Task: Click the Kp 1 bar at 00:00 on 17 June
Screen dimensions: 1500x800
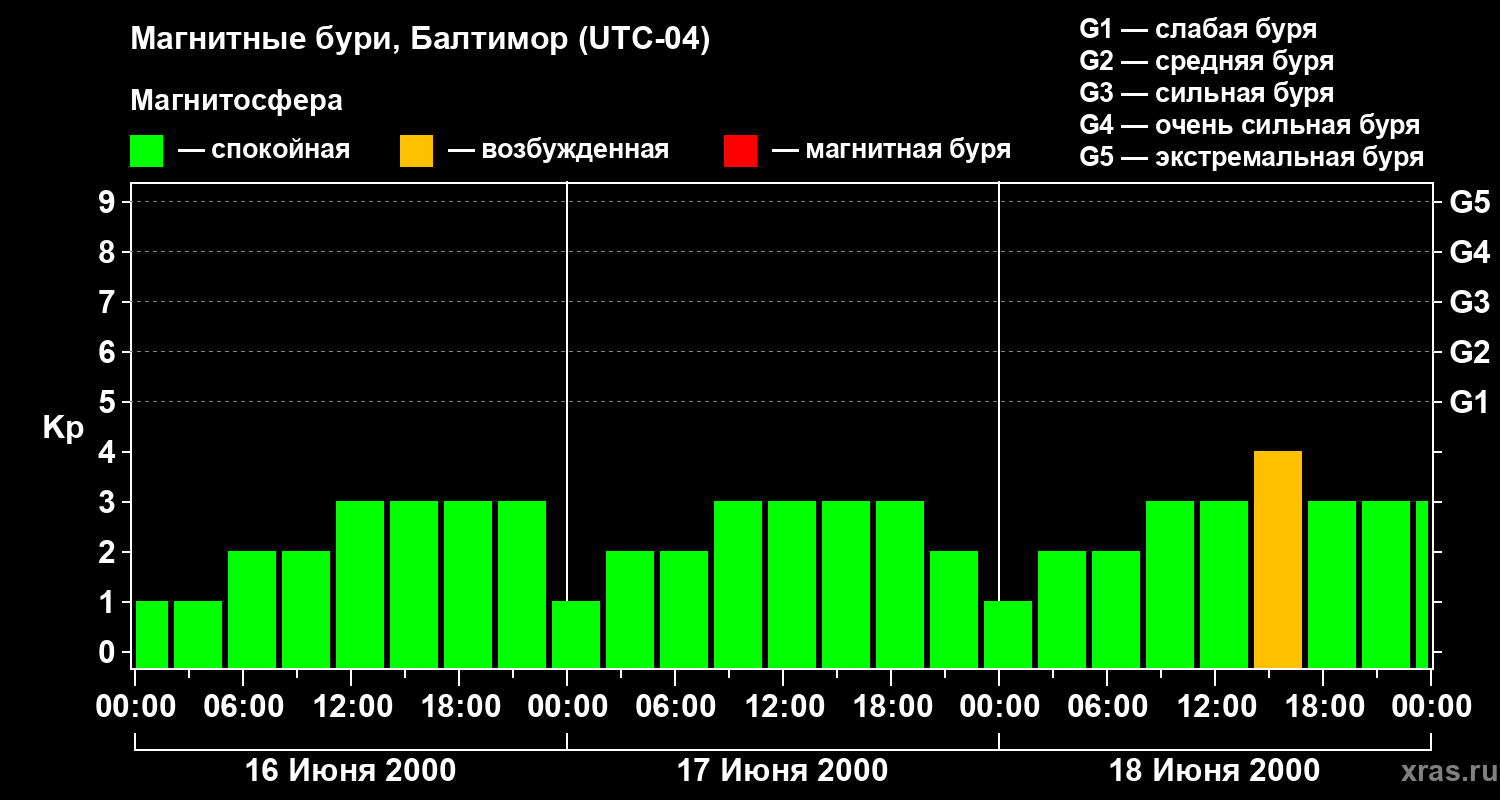Action: coord(576,634)
